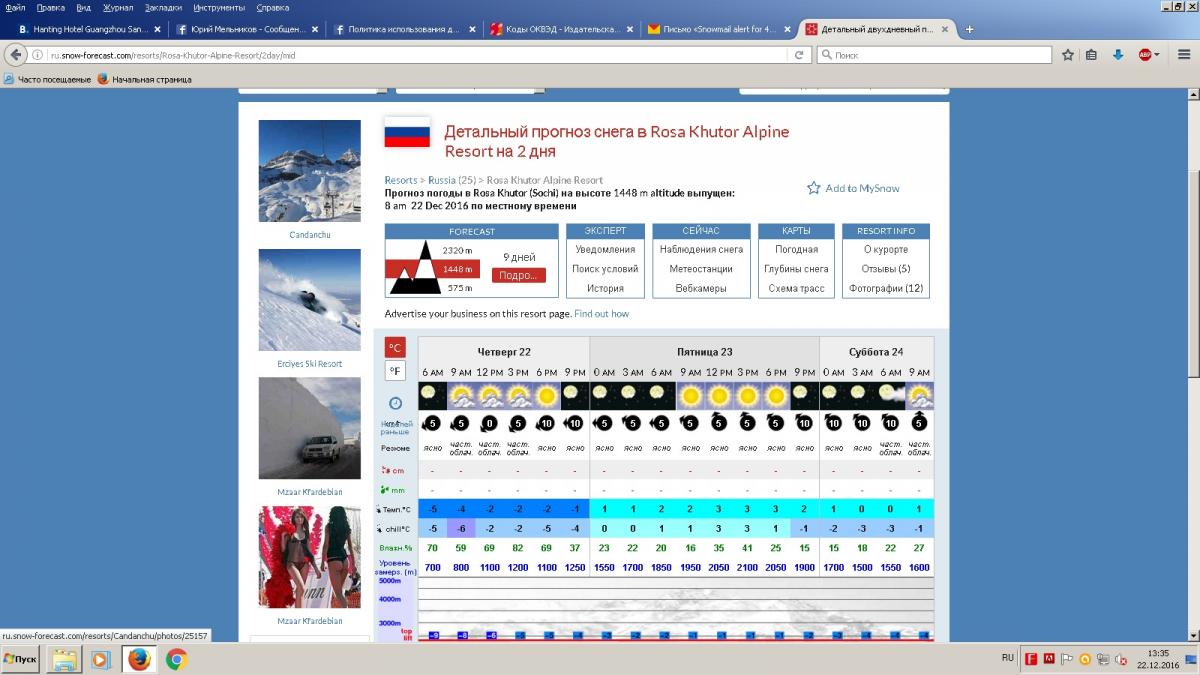Close the snow-forecast active tab
This screenshot has height=675, width=1200.
(945, 29)
